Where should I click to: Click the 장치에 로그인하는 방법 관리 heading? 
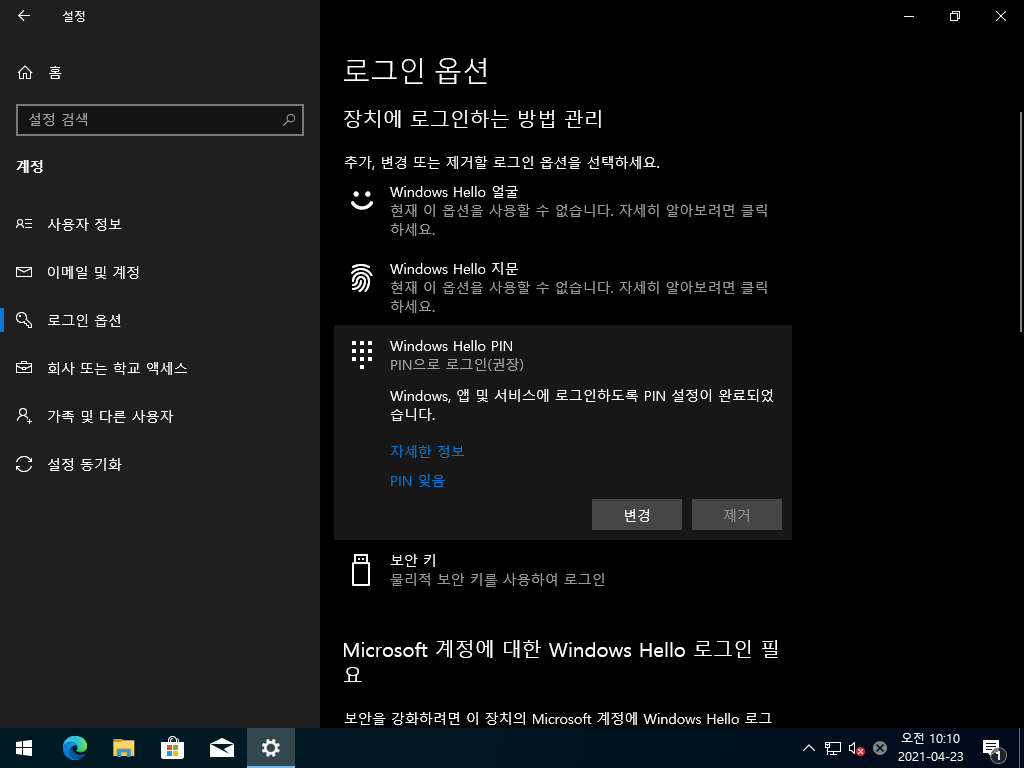tap(473, 119)
